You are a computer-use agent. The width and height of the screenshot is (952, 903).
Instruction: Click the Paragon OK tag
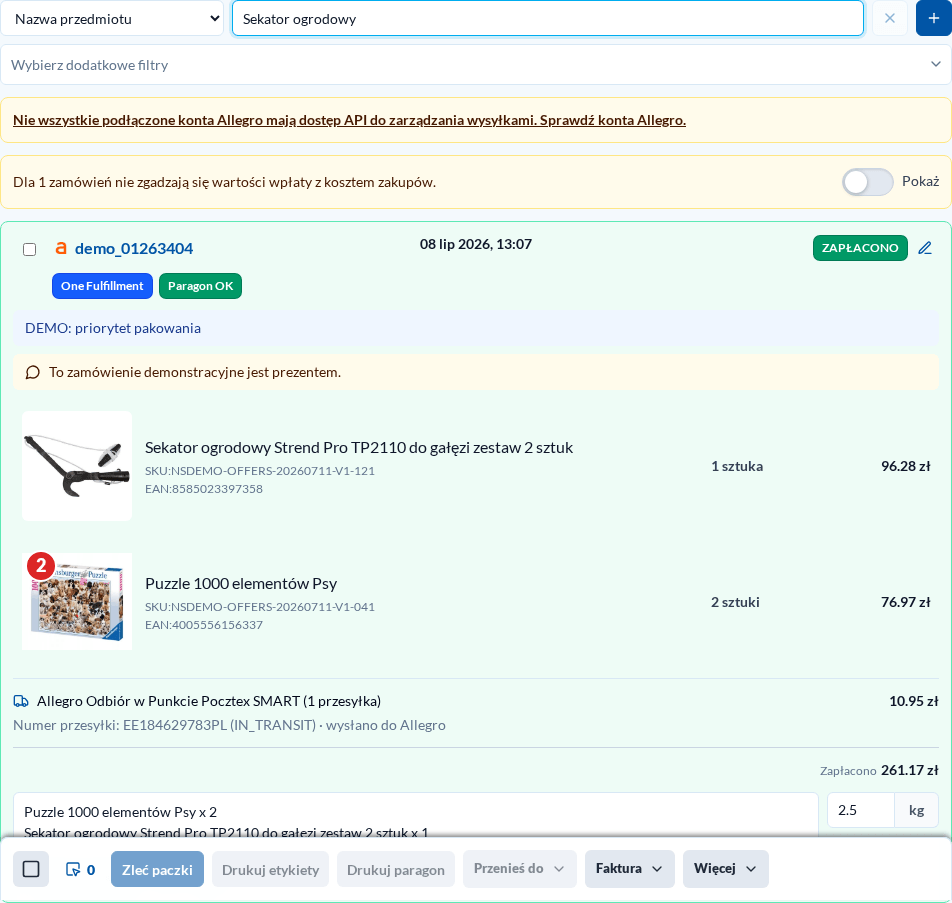[x=200, y=286]
